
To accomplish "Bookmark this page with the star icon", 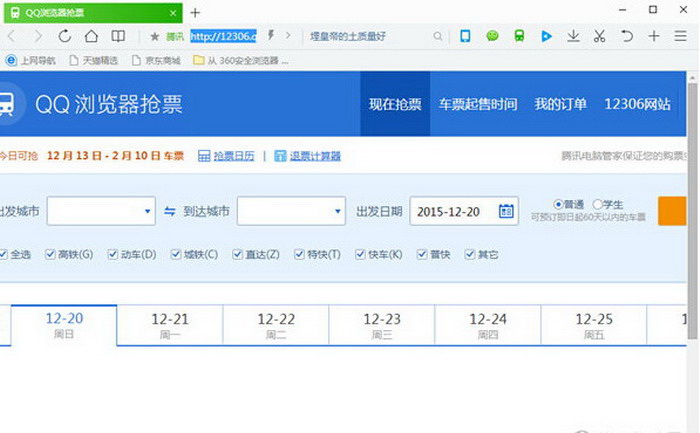I will (154, 37).
